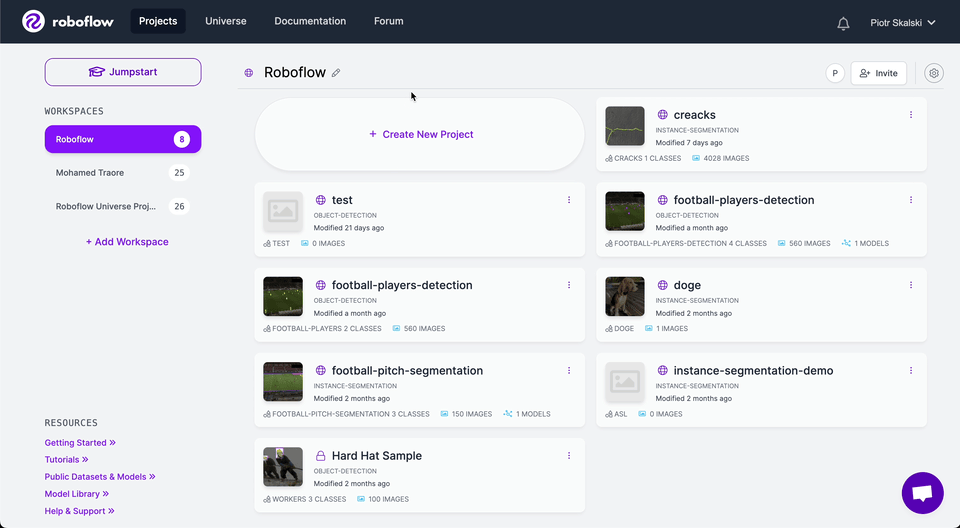Open the Piotr Skalski account dropdown

pos(903,23)
